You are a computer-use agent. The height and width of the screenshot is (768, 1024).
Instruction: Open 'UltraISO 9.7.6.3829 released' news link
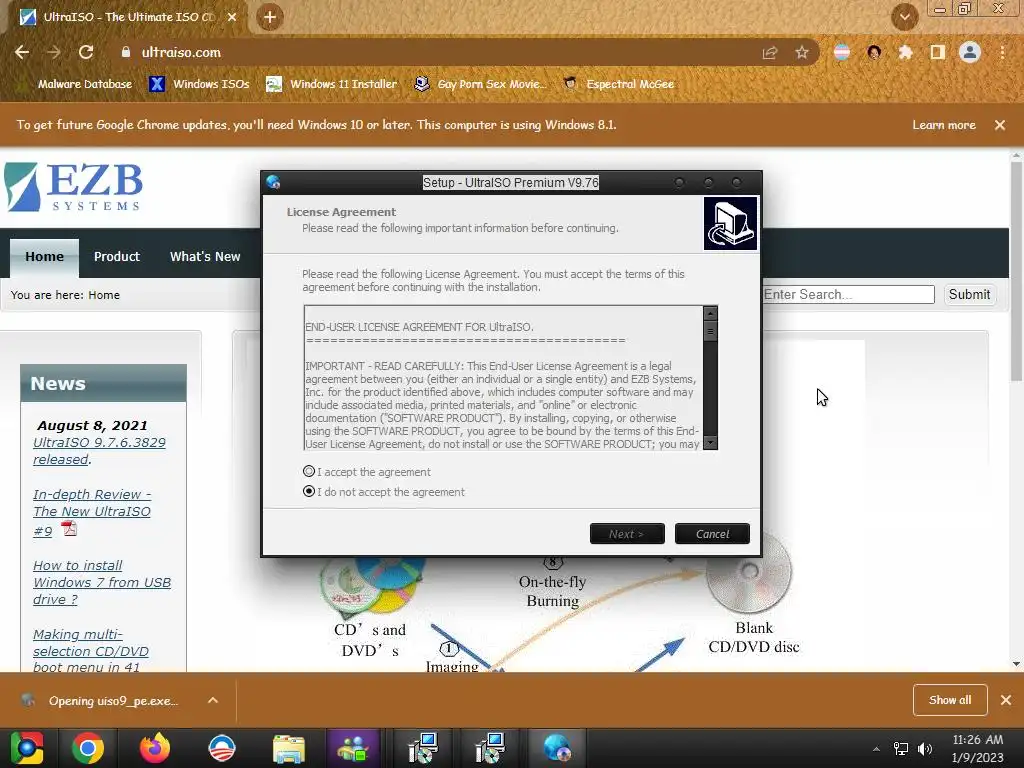99,451
